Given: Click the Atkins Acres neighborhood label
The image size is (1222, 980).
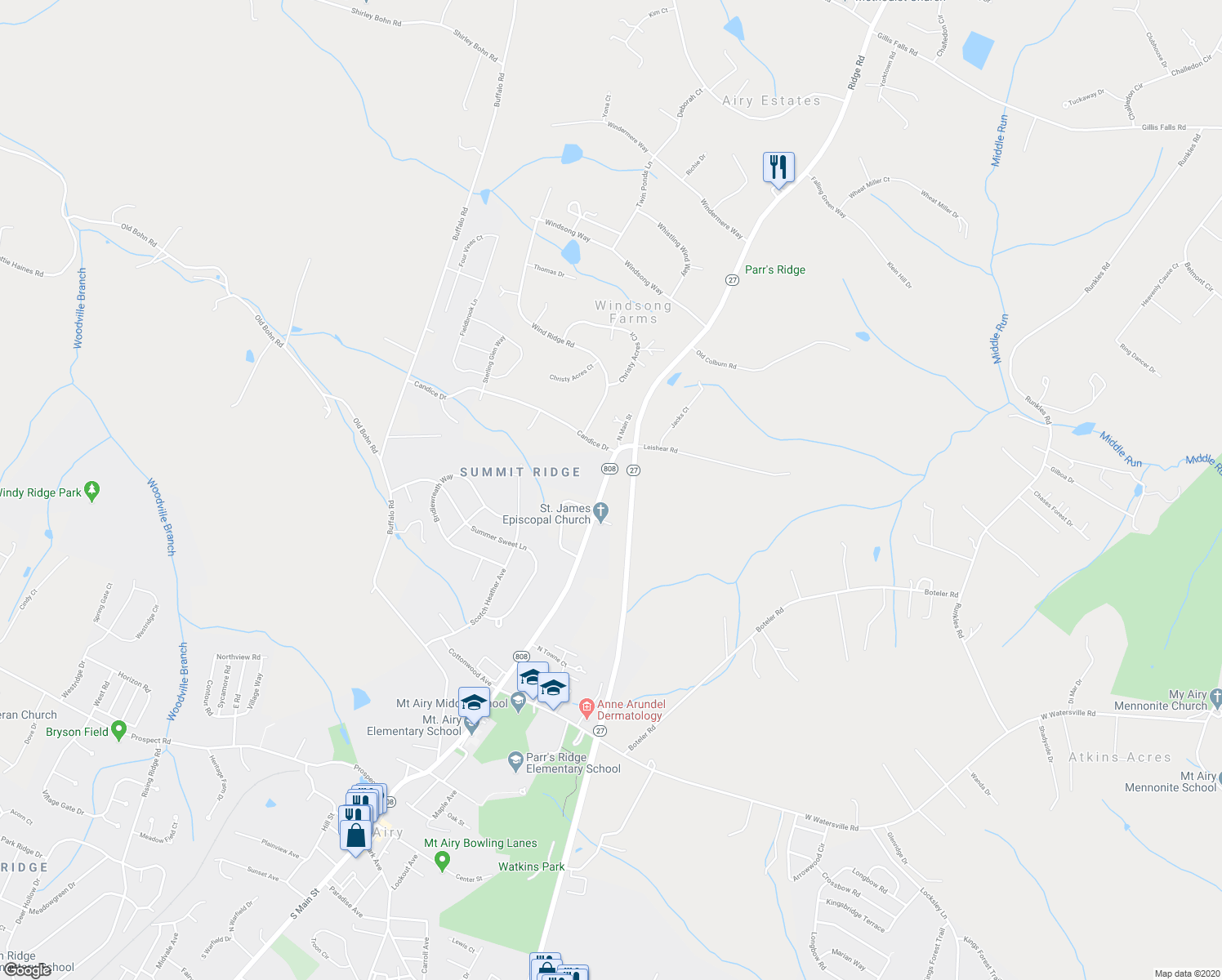Looking at the screenshot, I should [x=1120, y=757].
